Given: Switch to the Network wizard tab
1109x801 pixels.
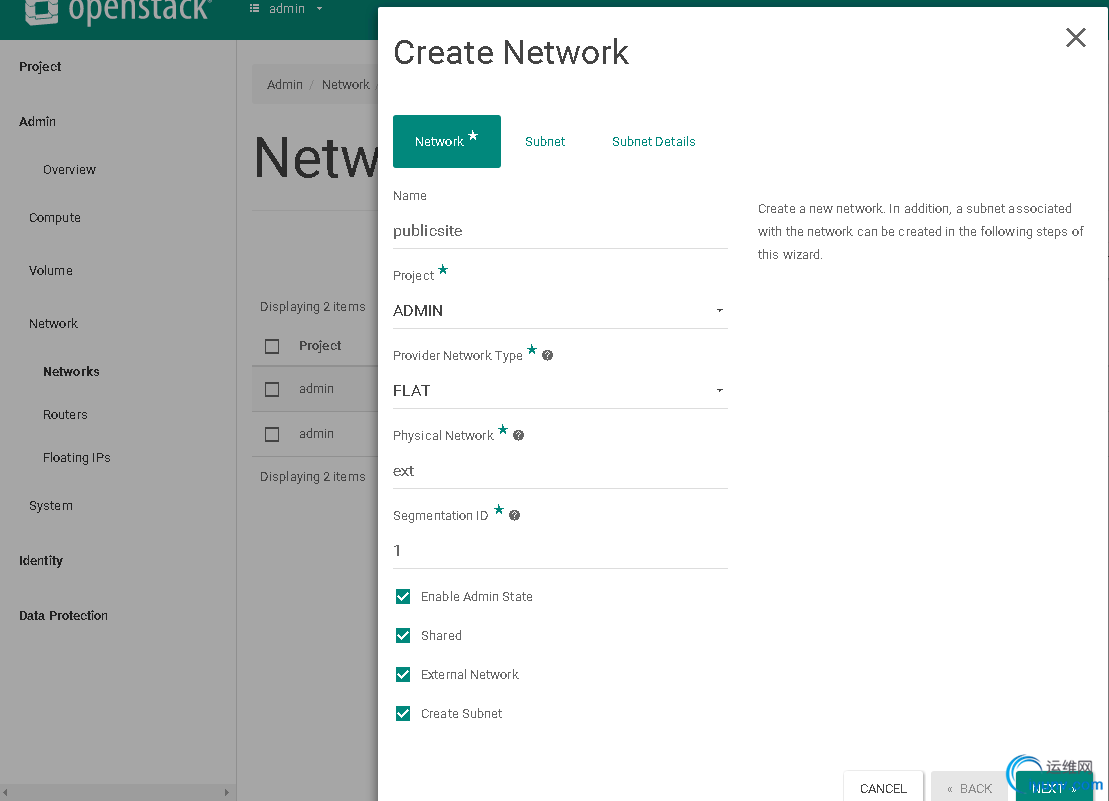Looking at the screenshot, I should pos(446,141).
